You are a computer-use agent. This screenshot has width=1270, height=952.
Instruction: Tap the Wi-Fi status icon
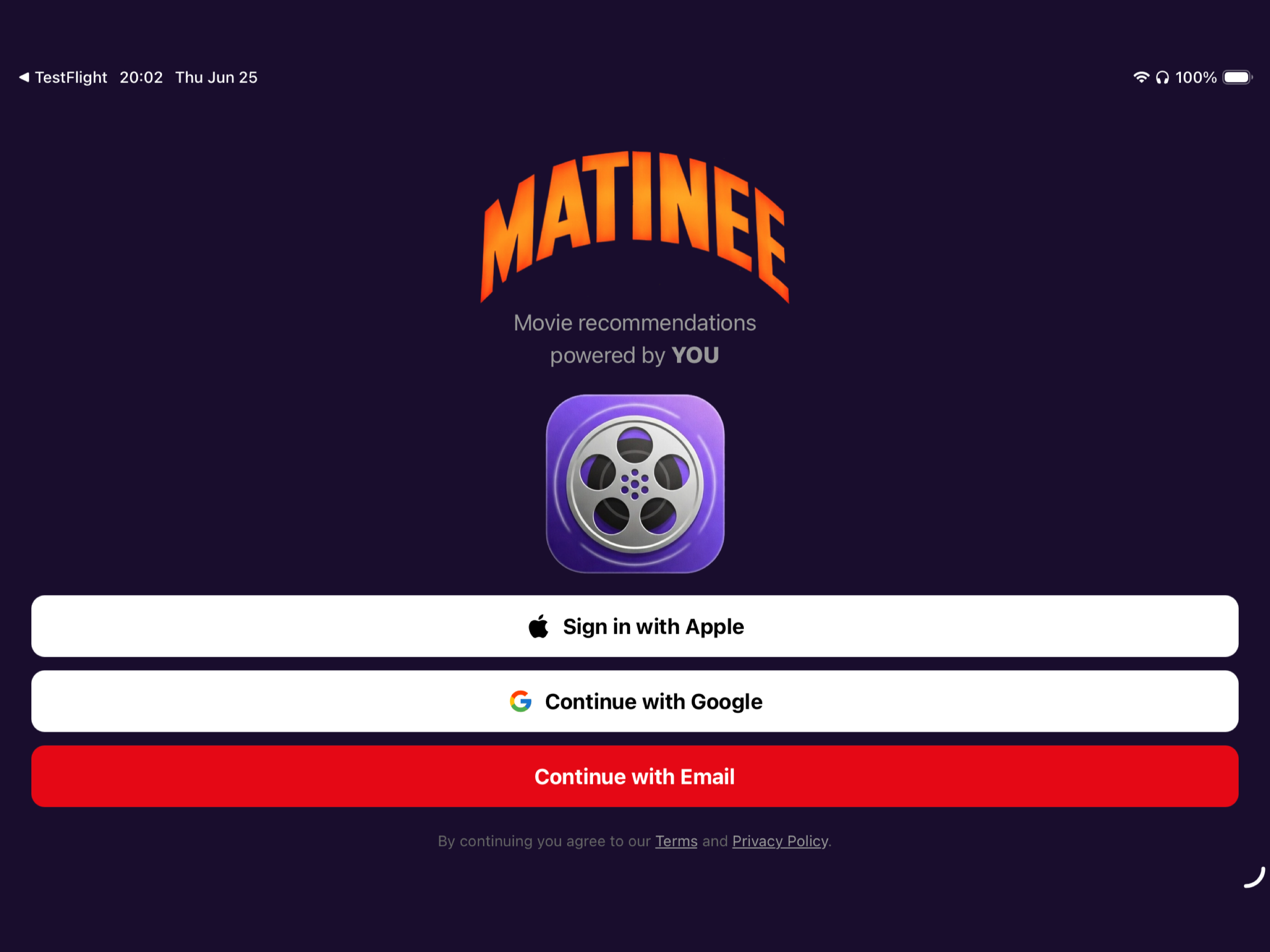pos(1141,77)
